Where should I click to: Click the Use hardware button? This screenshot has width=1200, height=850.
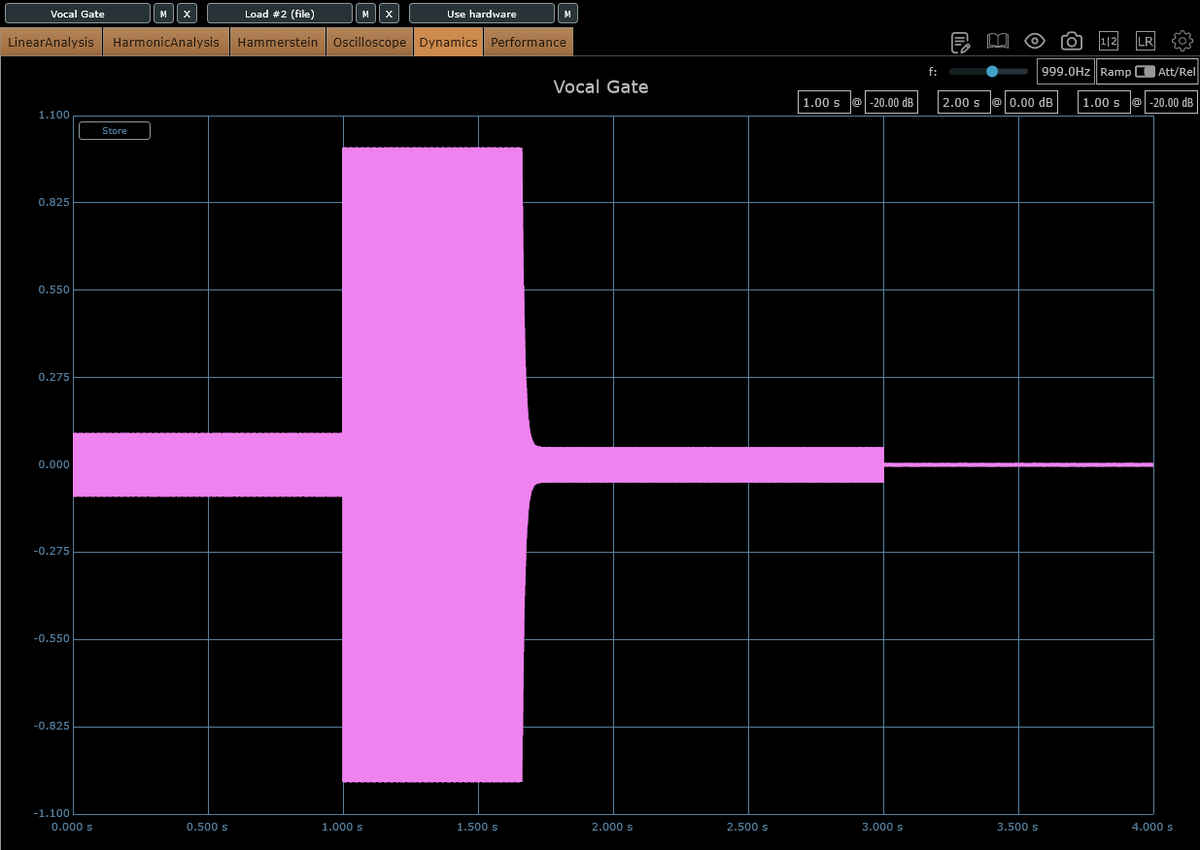pos(481,14)
